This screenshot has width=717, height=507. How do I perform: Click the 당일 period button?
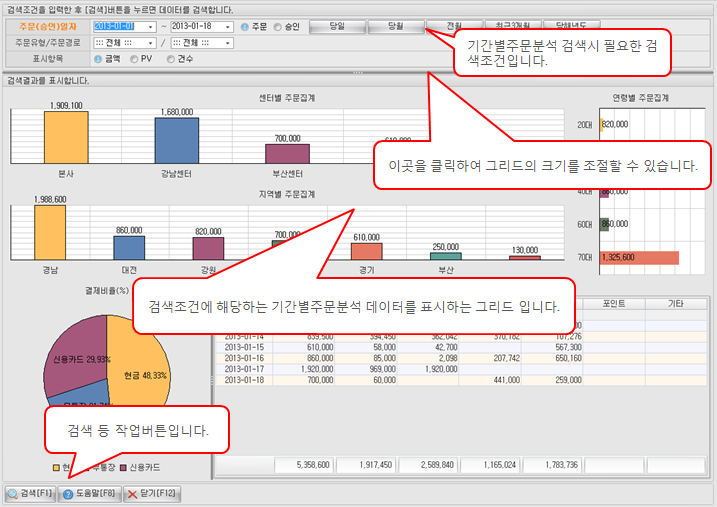click(337, 27)
